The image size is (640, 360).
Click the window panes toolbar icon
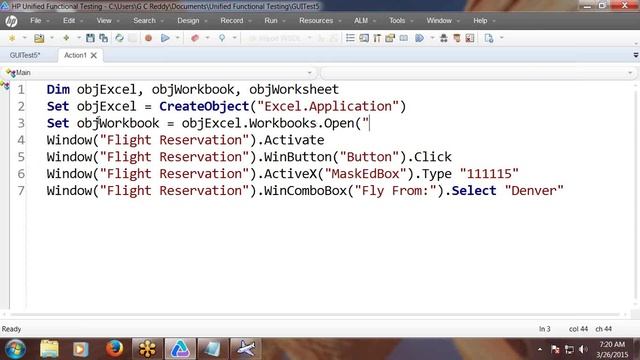tap(364, 38)
